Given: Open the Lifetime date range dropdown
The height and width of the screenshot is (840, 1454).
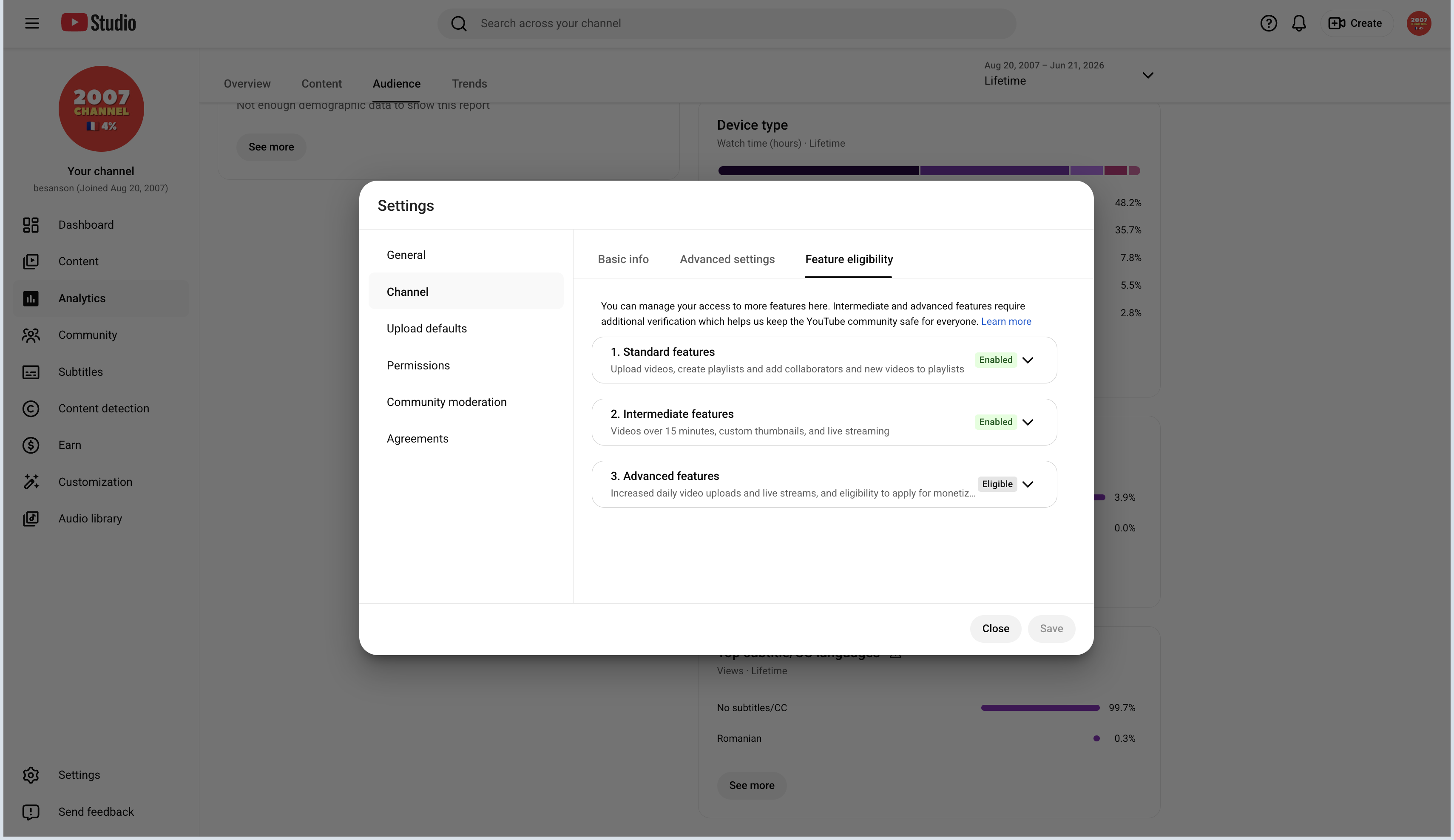Looking at the screenshot, I should 1069,74.
